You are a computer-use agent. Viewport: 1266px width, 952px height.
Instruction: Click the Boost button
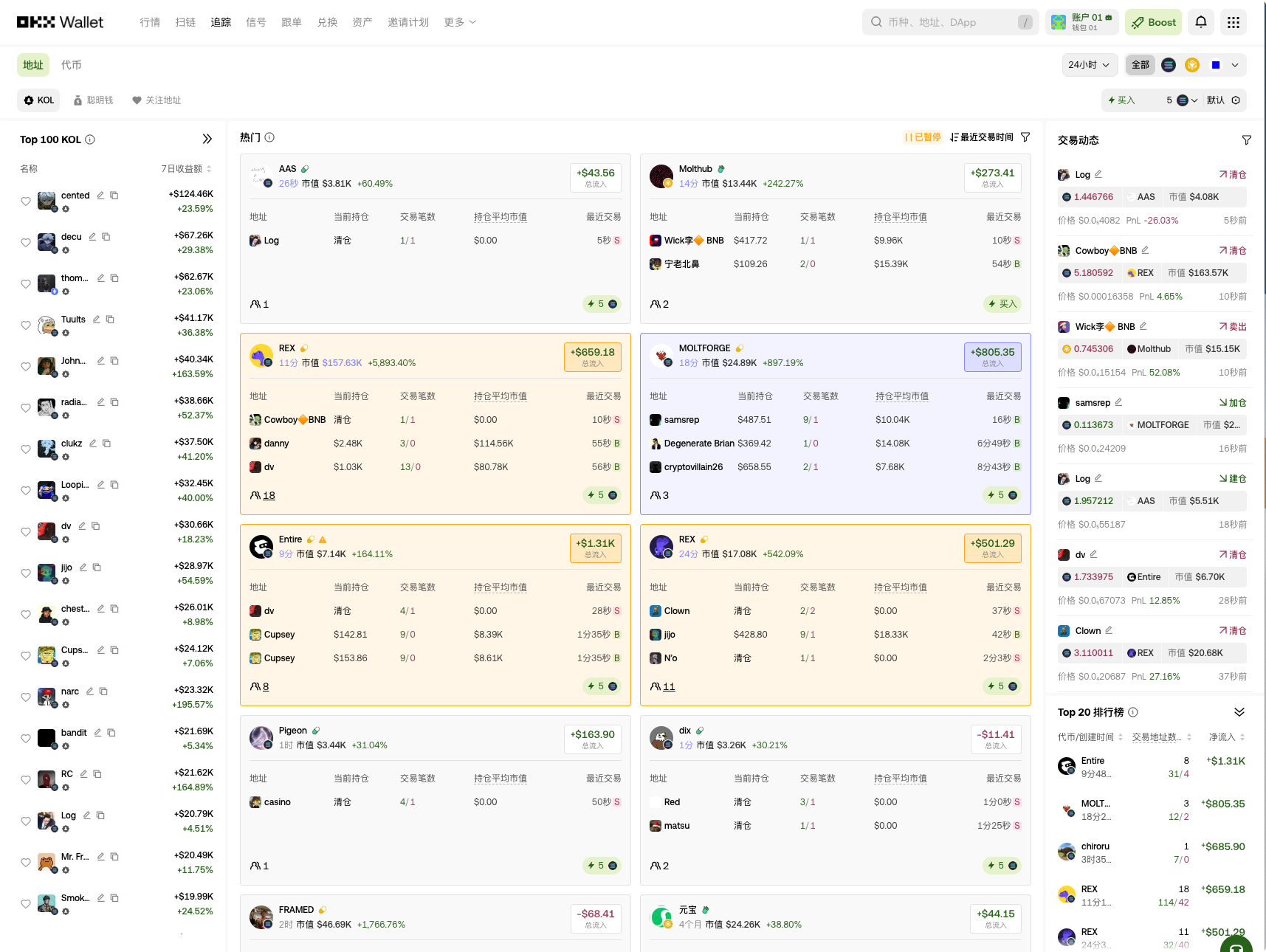click(x=1153, y=22)
